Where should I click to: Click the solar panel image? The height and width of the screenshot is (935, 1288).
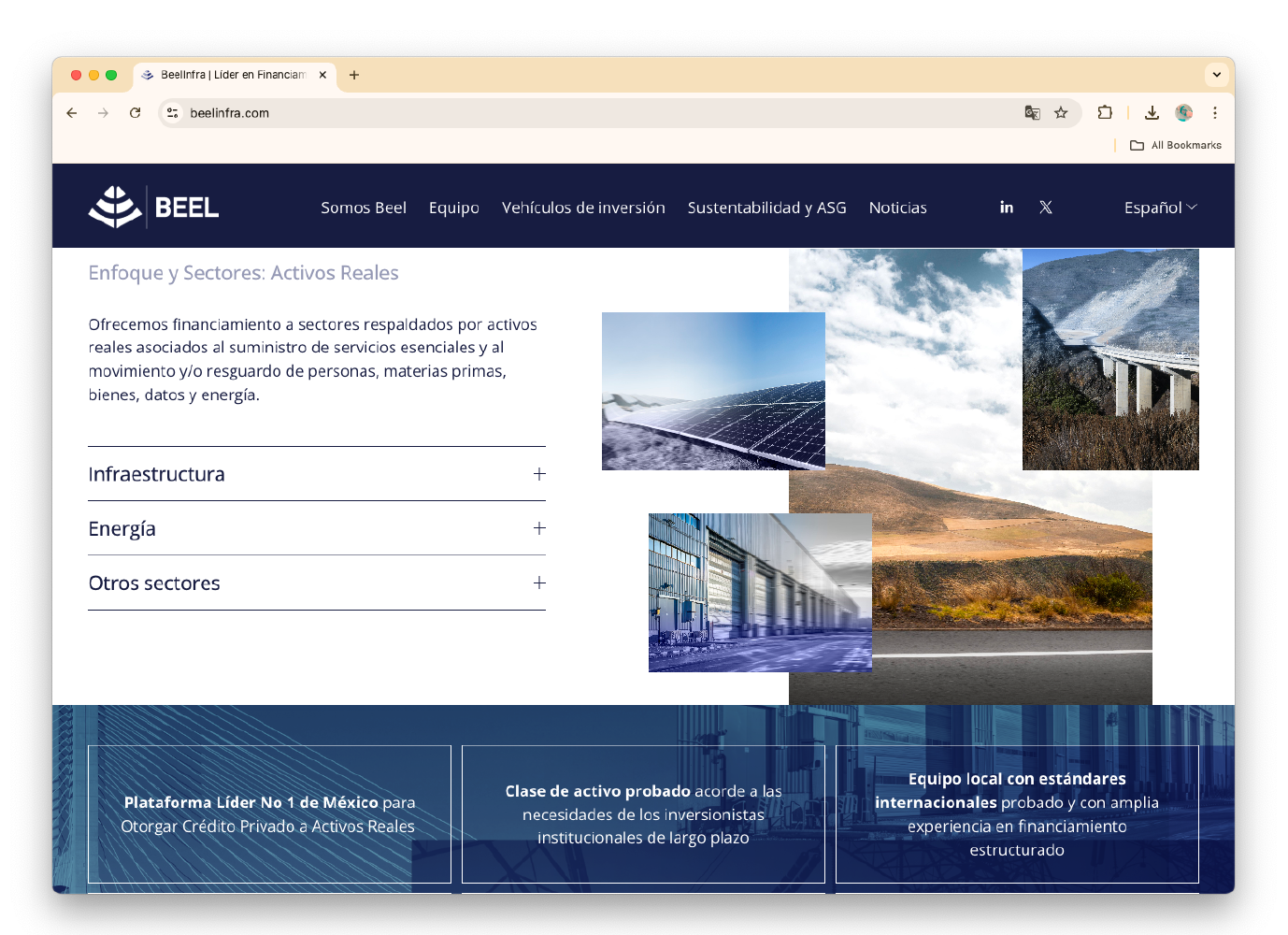[713, 391]
